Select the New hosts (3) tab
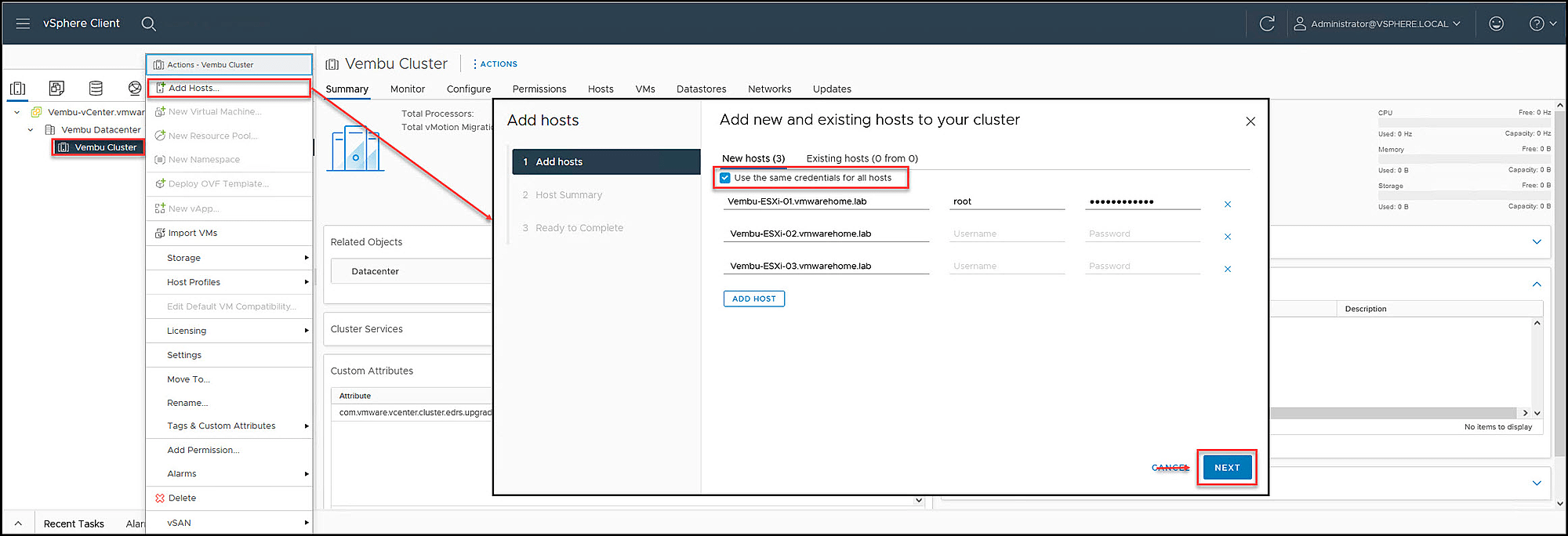 pos(753,158)
